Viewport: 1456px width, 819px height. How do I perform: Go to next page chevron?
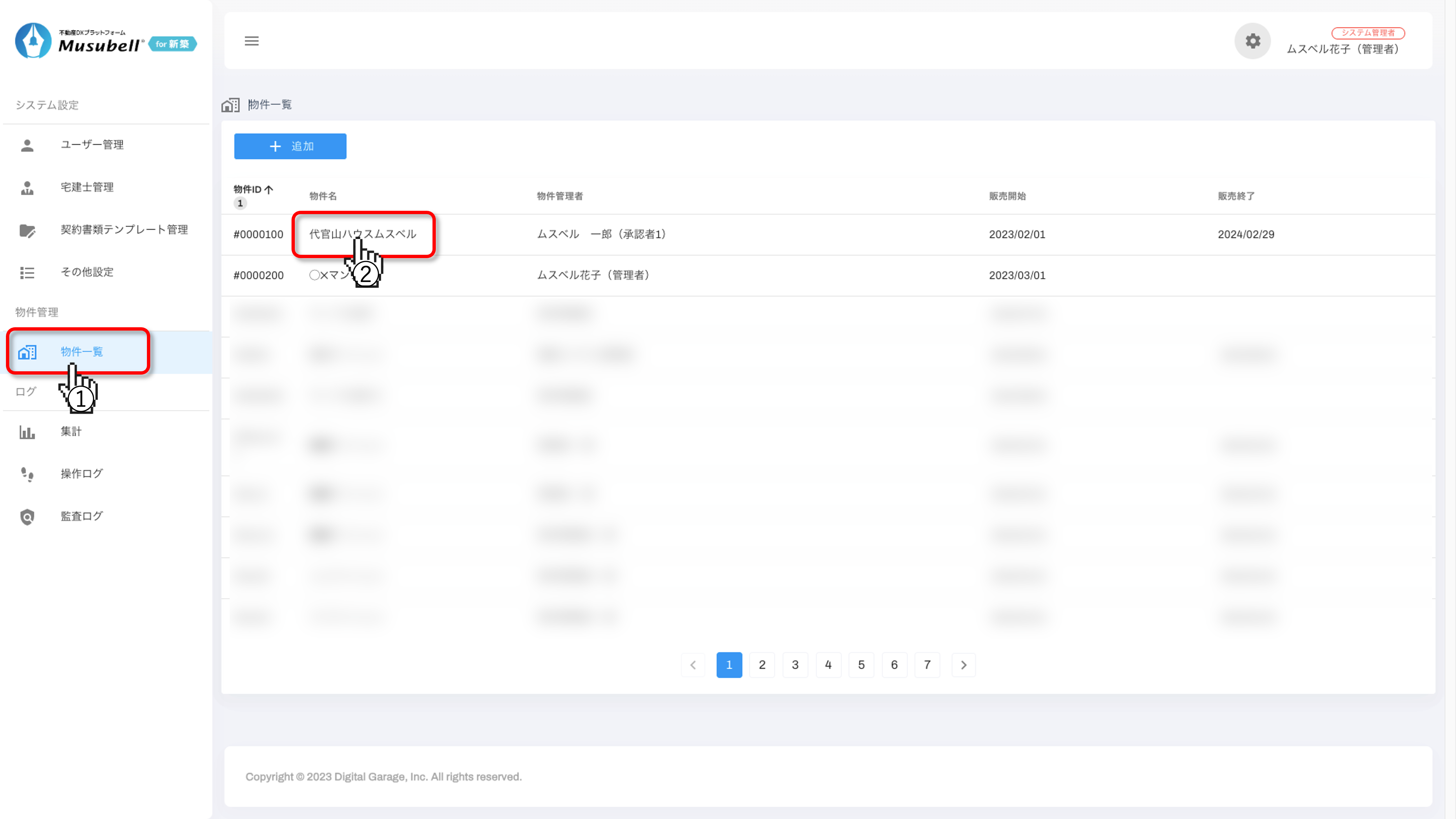click(x=964, y=665)
